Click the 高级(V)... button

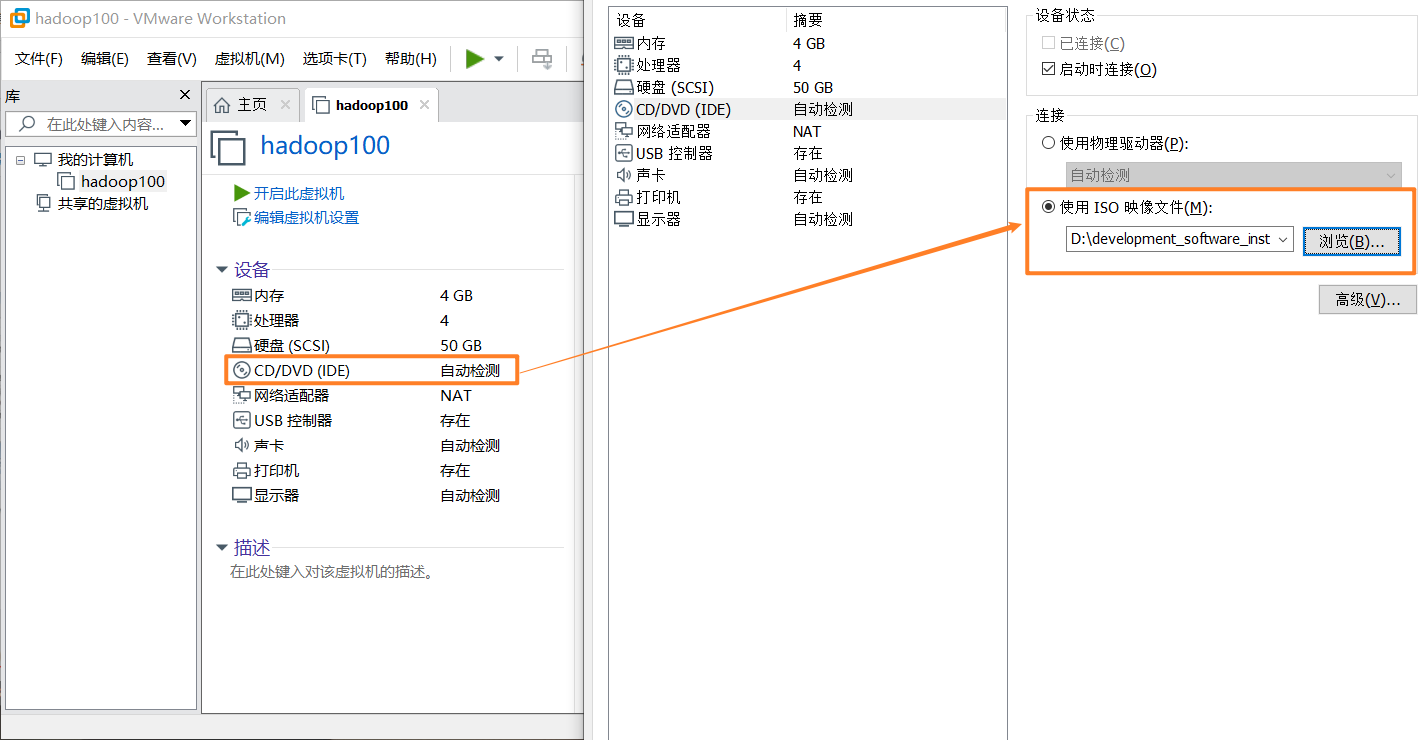[1367, 299]
